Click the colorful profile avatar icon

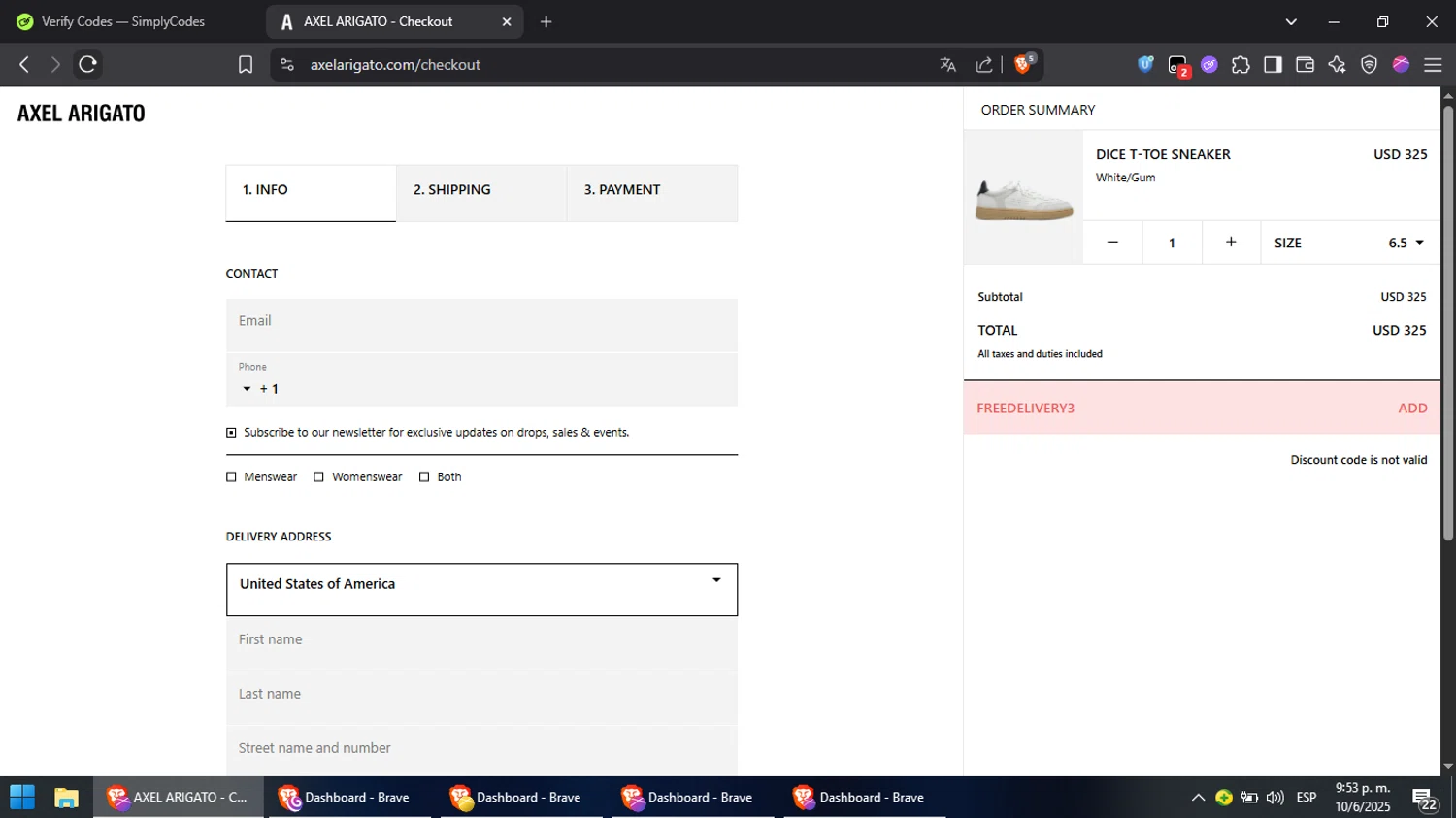pyautogui.click(x=1401, y=65)
